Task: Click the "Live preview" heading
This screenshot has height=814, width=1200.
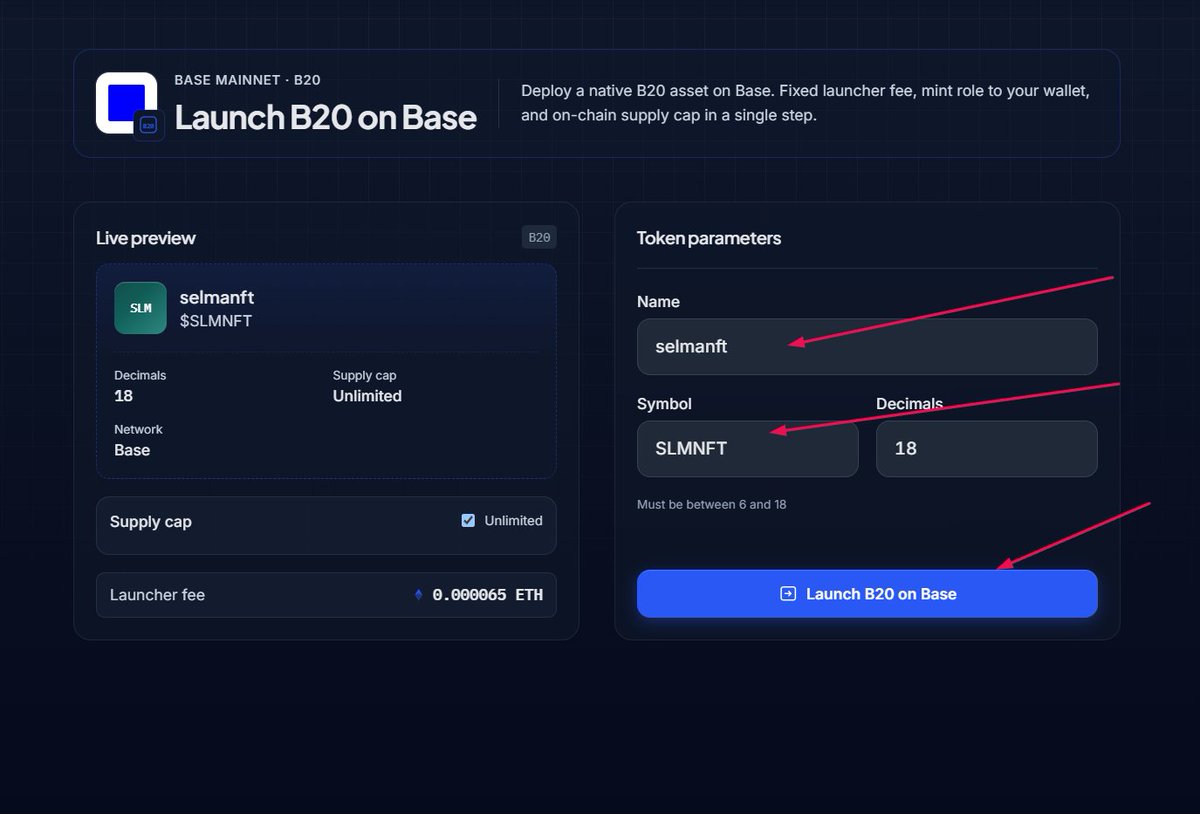Action: click(146, 238)
